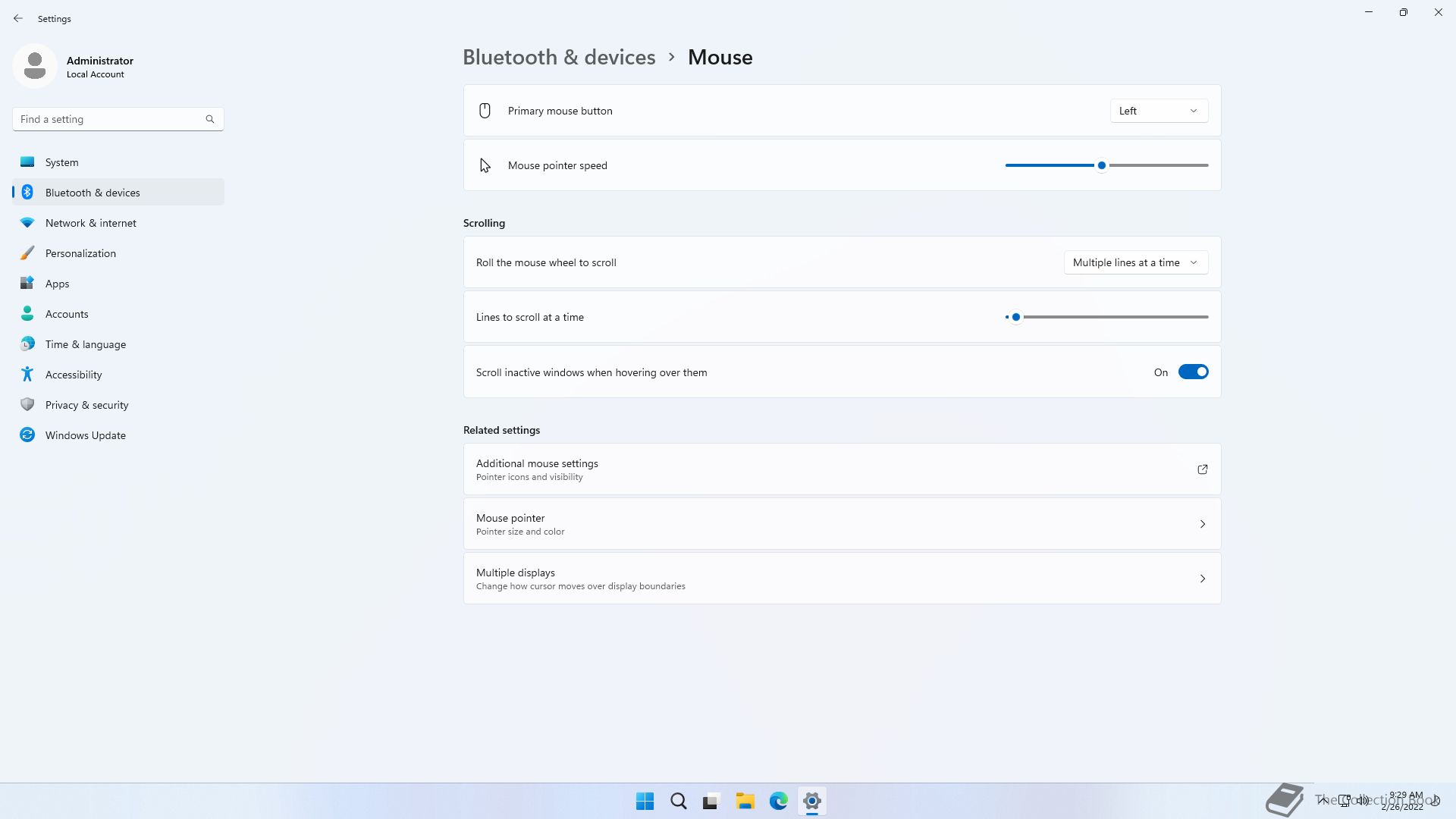Expand Roll the mouse wheel dropdown

[1135, 262]
